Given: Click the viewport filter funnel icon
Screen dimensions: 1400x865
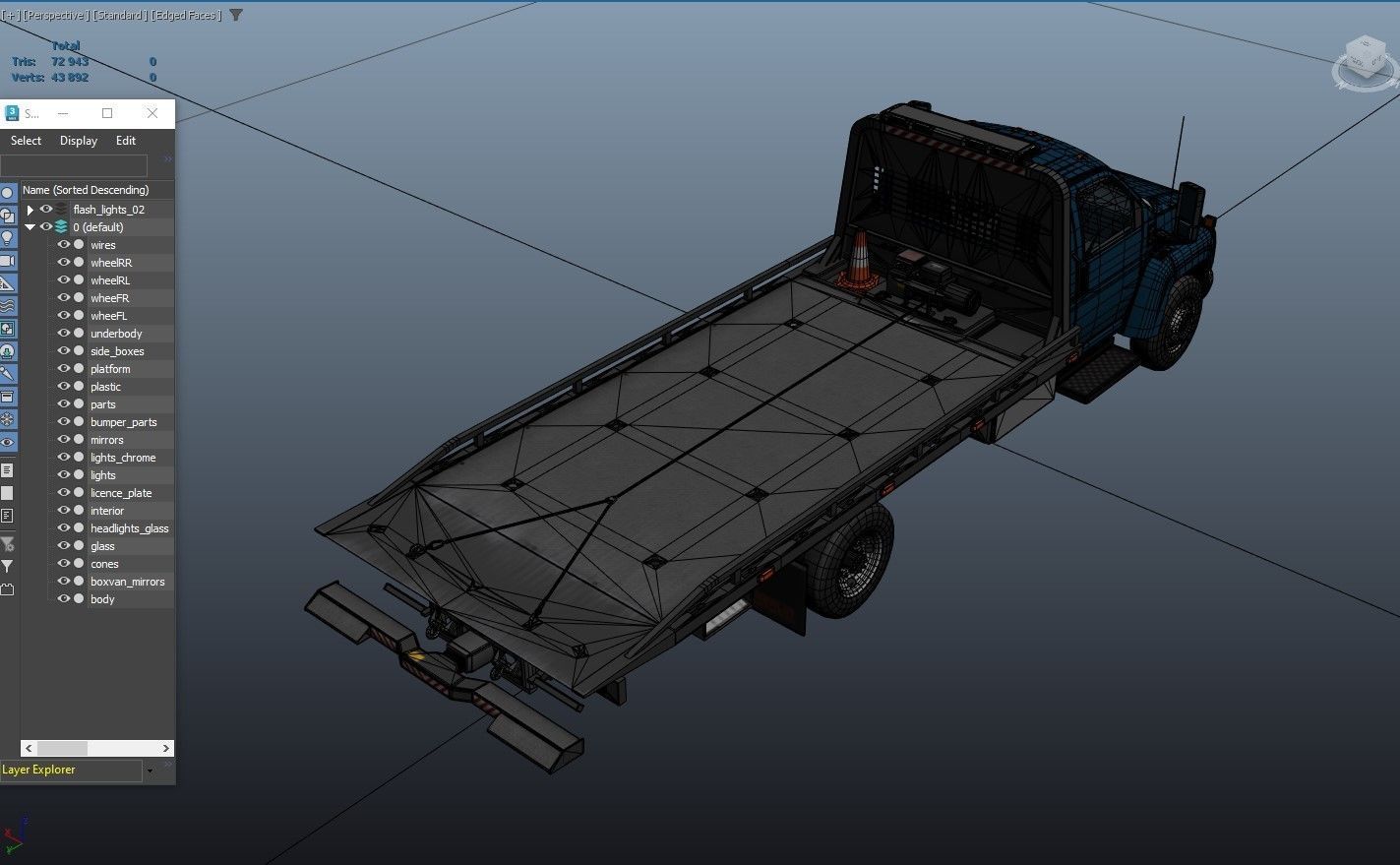Looking at the screenshot, I should click(236, 15).
